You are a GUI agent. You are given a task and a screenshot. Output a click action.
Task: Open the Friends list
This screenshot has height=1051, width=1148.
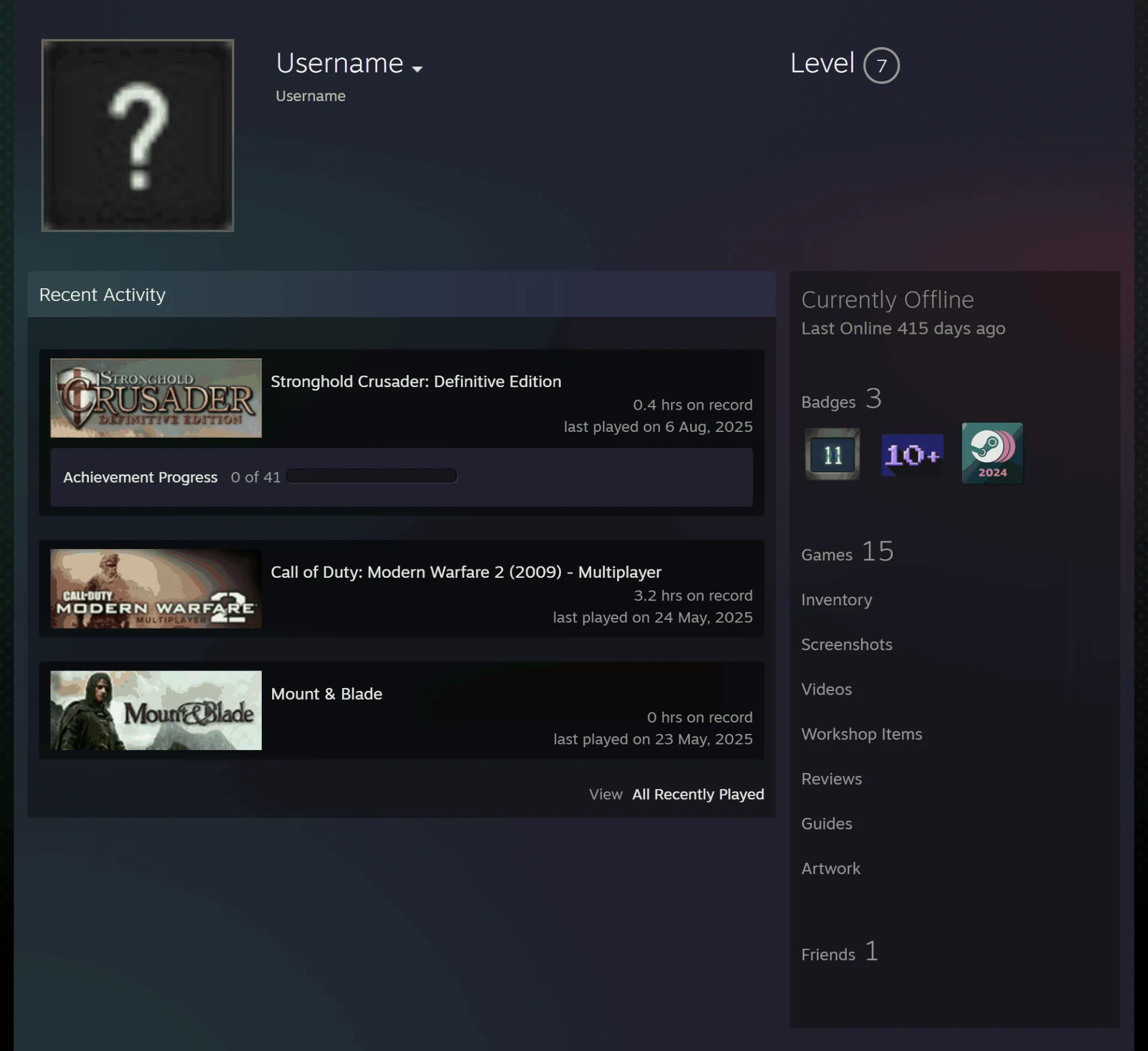(840, 951)
